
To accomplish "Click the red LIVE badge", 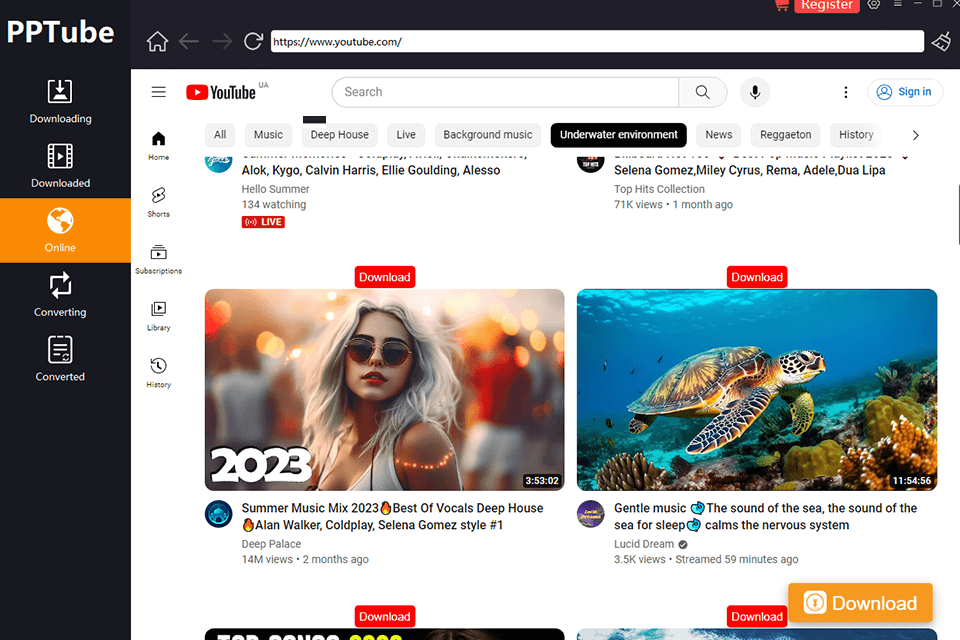I will pos(263,222).
